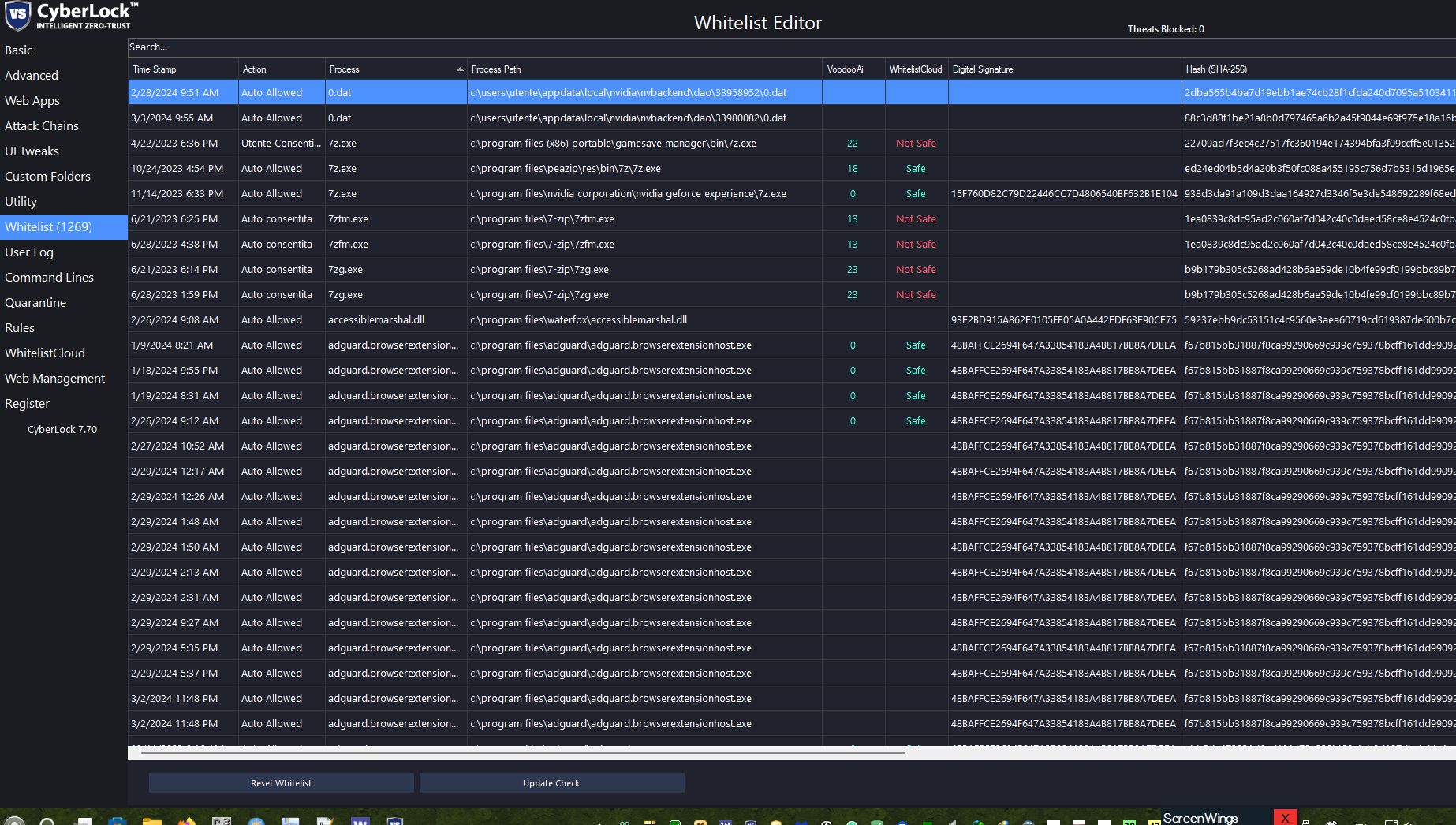Sort by the Hash (SHA-256) column header

1319,69
